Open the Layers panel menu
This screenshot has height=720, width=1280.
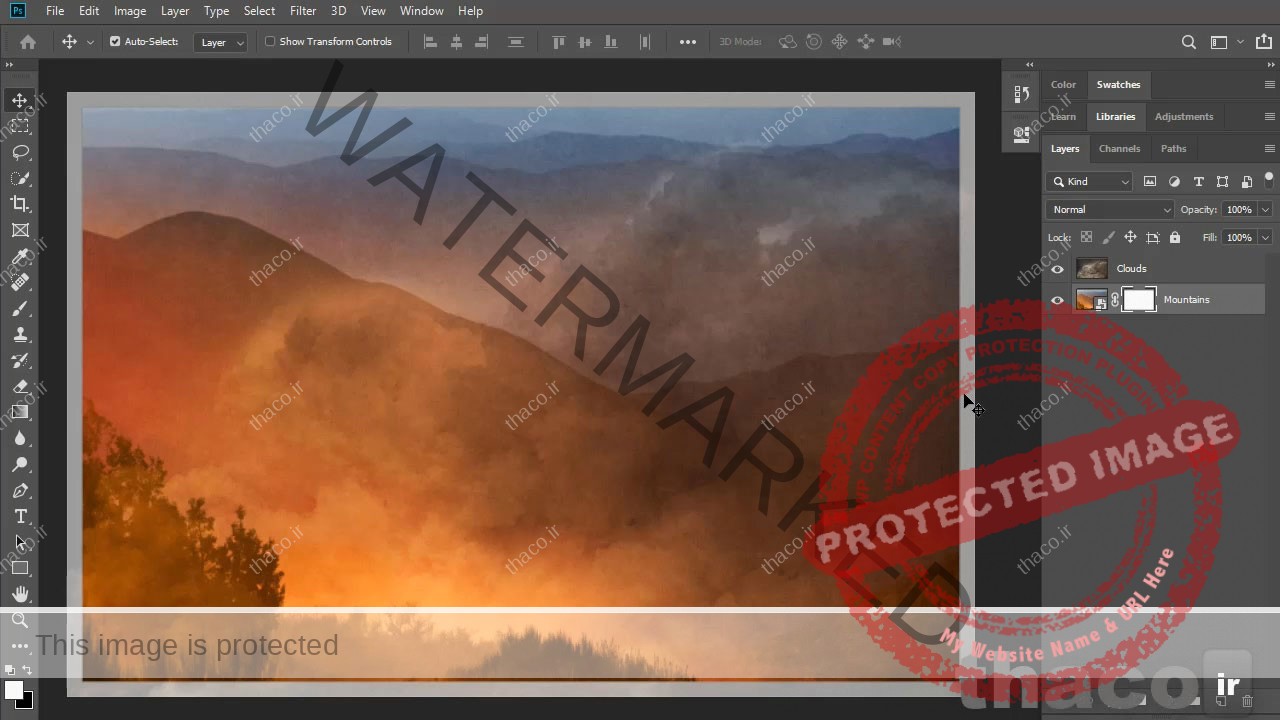tap(1269, 149)
